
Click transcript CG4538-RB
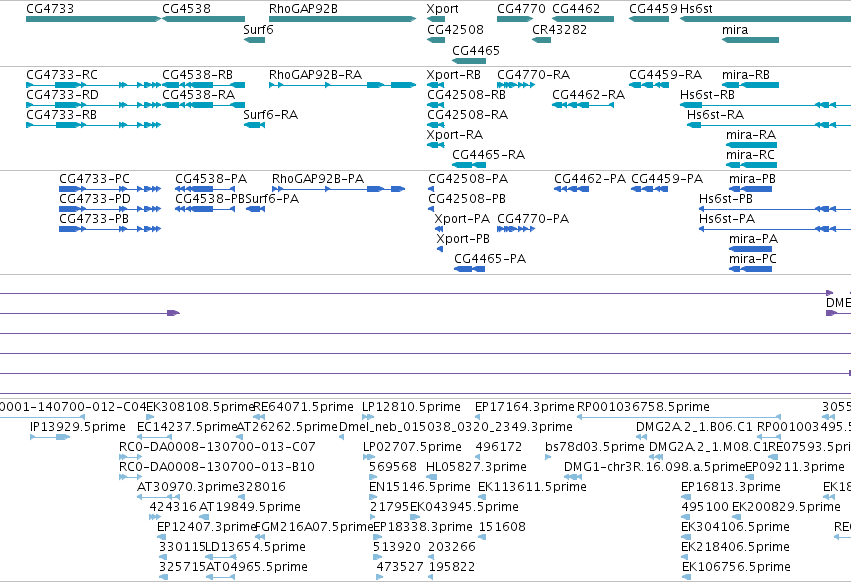coord(203,85)
